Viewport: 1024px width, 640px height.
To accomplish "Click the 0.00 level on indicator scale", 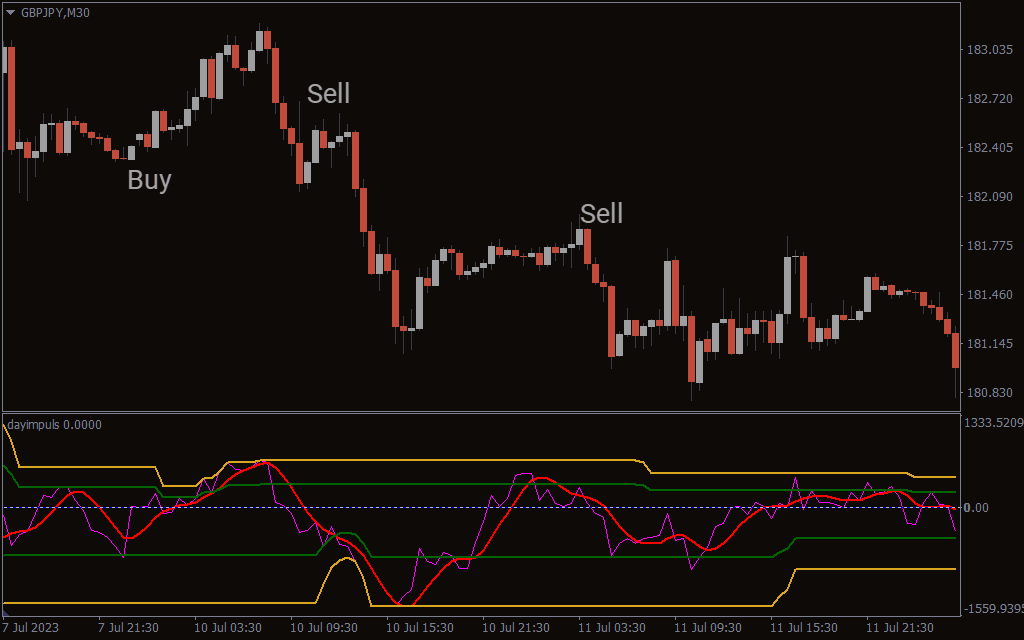I will coord(976,508).
